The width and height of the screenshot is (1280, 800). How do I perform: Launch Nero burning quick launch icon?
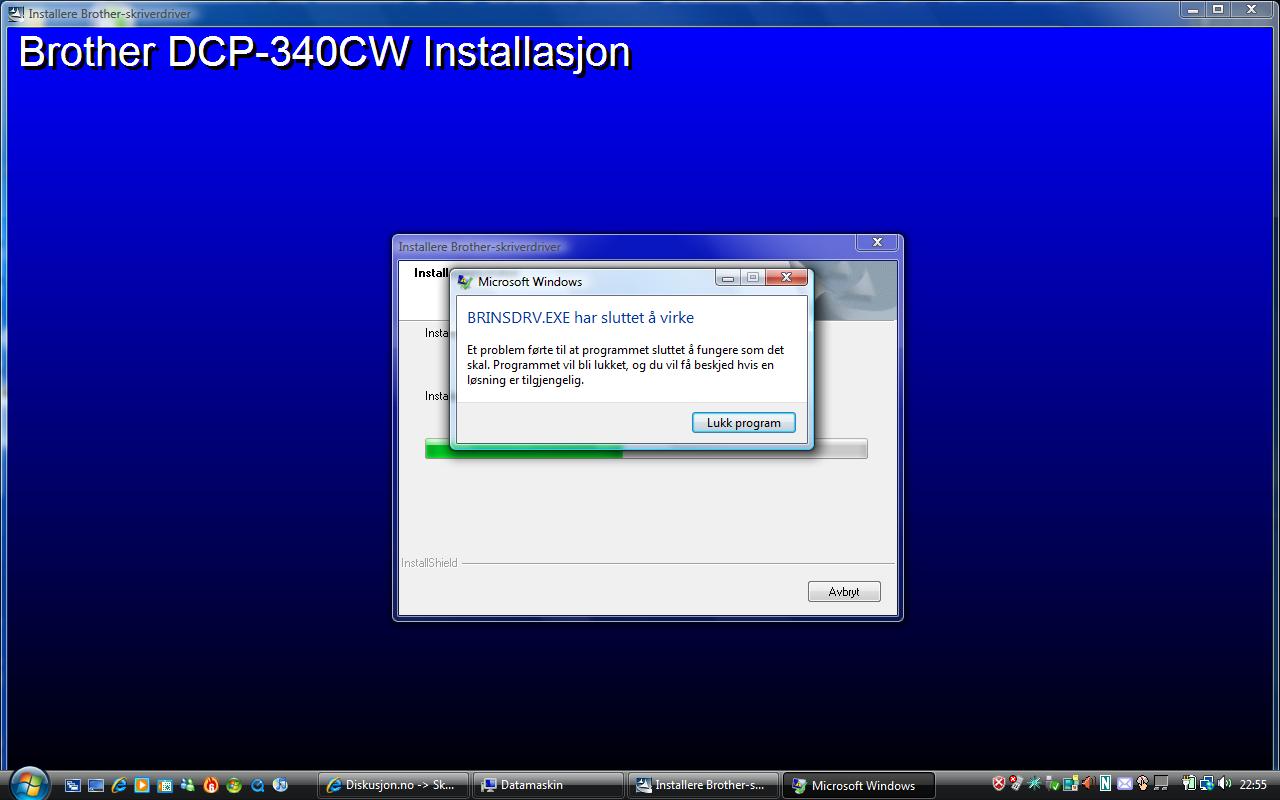(211, 785)
